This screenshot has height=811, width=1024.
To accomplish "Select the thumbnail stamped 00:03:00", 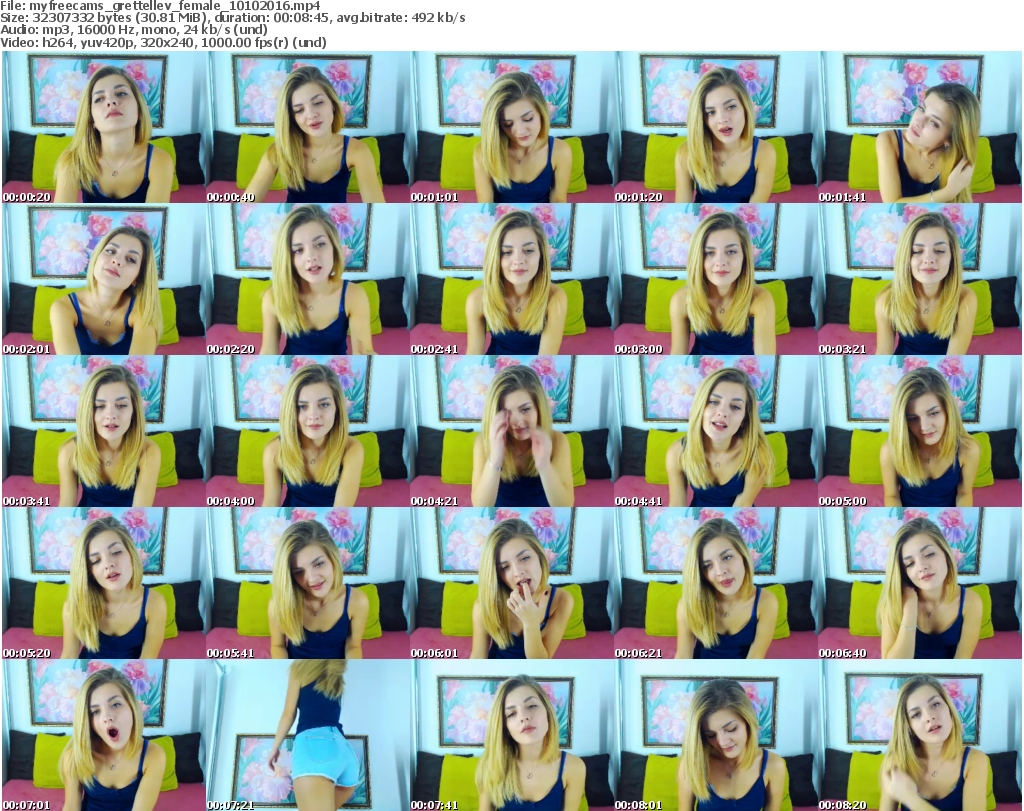I will [715, 279].
